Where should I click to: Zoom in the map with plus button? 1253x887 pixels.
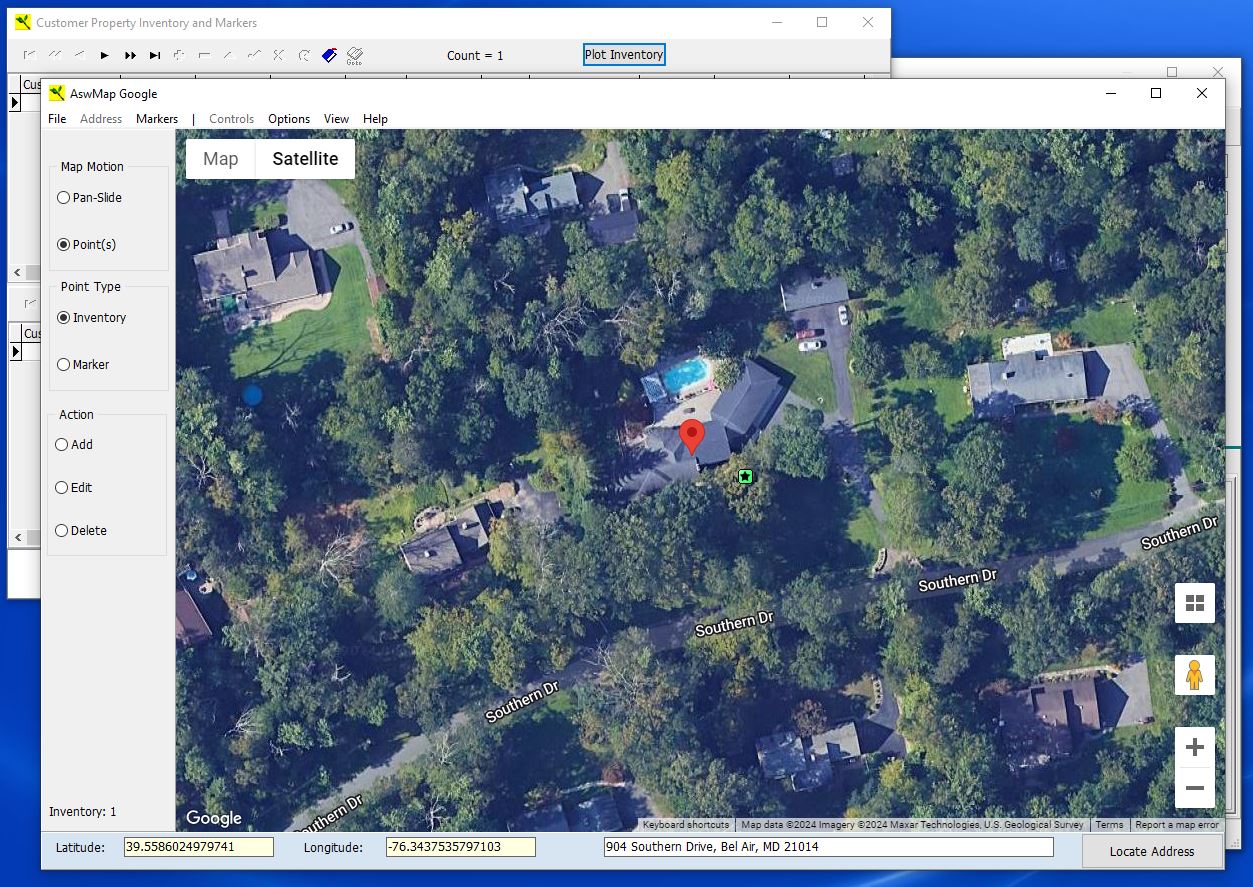click(1195, 747)
